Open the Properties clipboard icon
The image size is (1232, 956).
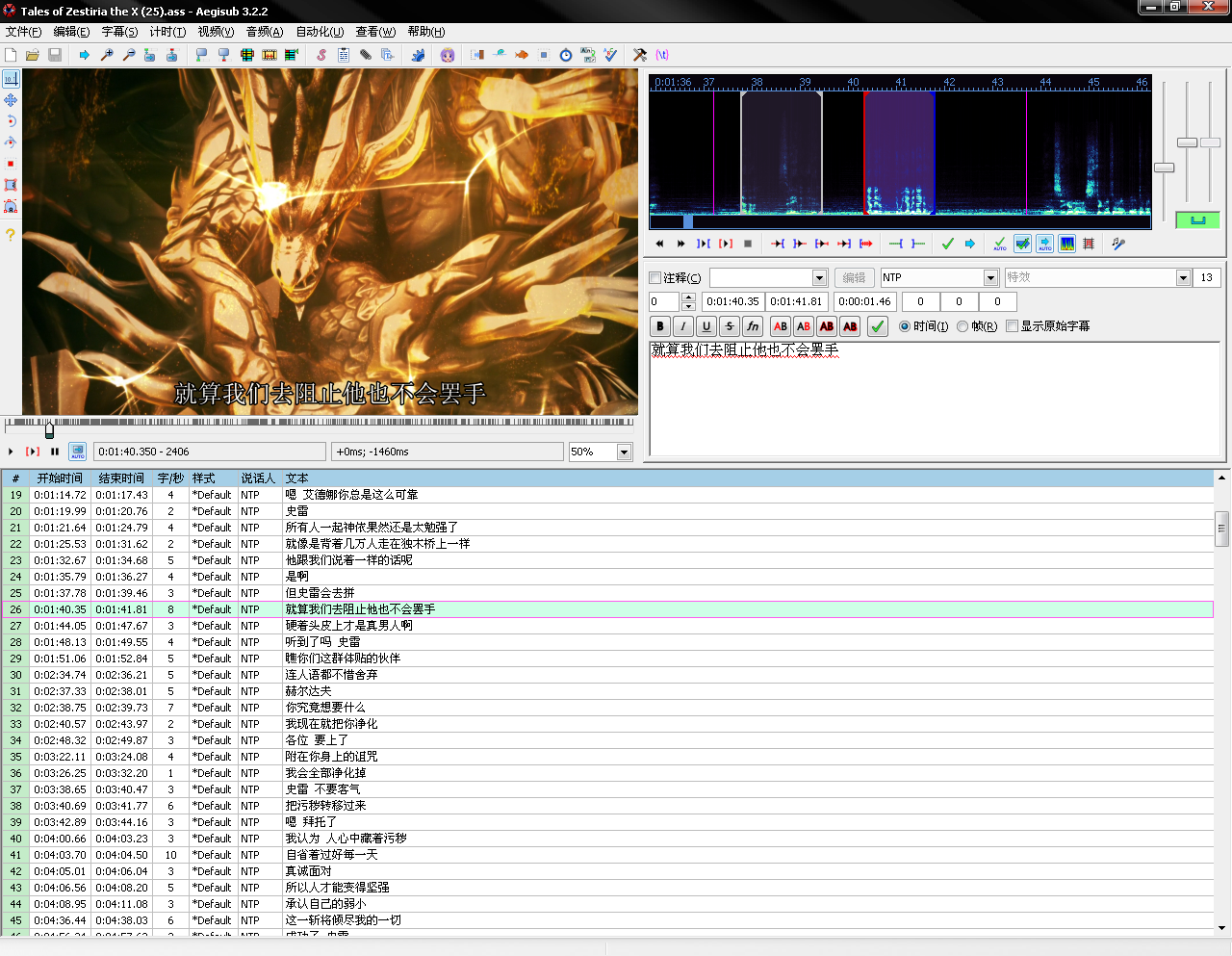click(x=344, y=55)
